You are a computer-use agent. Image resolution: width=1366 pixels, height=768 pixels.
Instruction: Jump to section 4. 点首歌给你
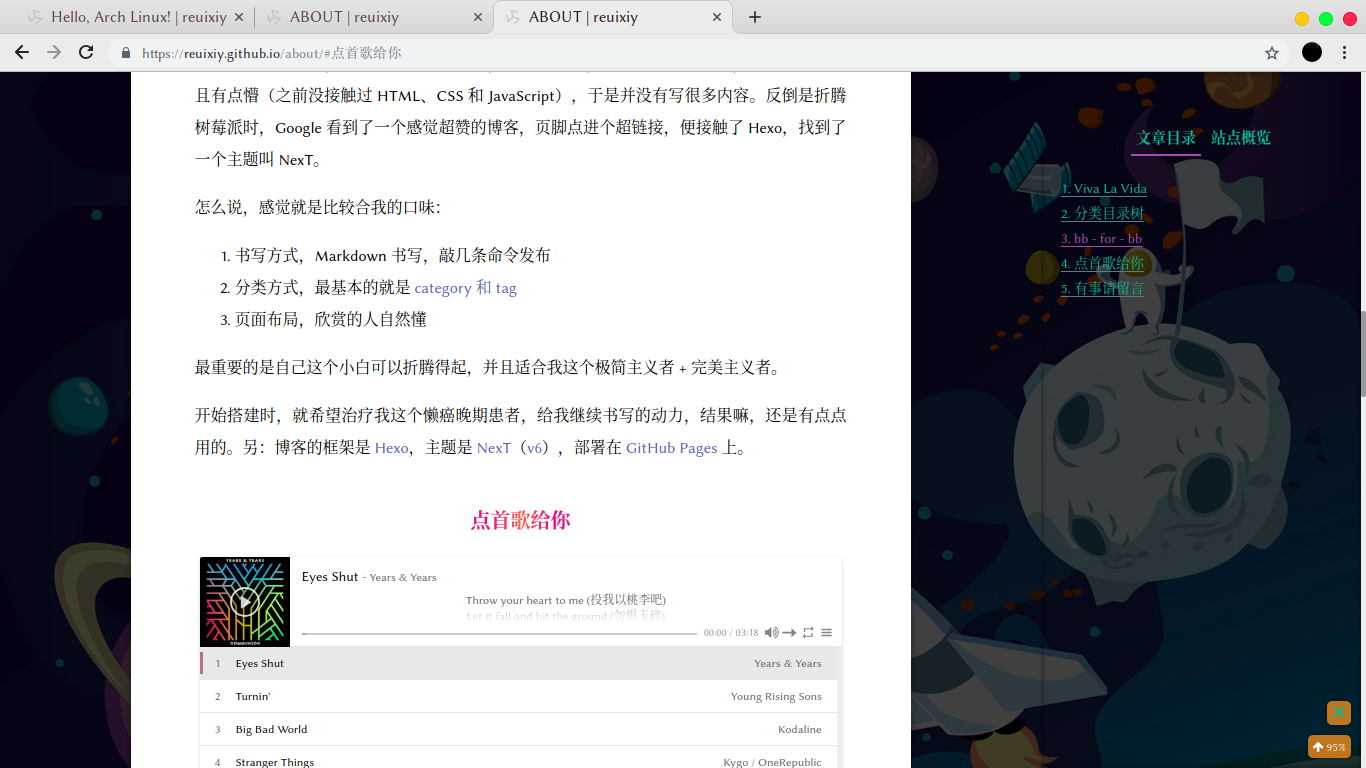[x=1102, y=264]
